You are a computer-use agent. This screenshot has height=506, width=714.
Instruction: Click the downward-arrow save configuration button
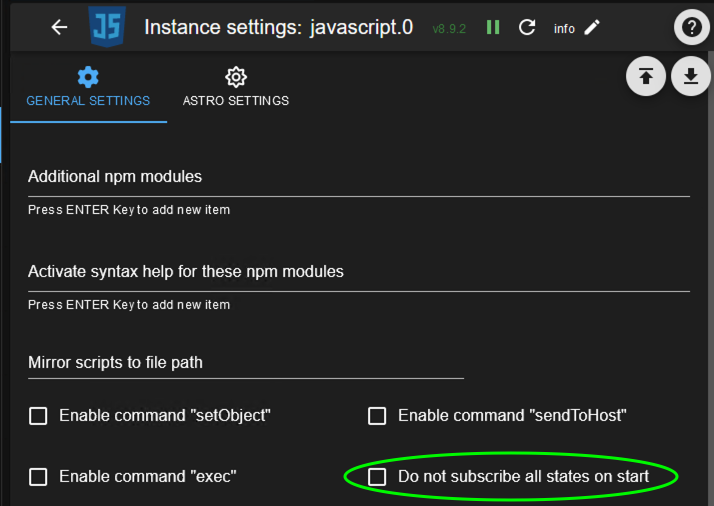[x=690, y=77]
